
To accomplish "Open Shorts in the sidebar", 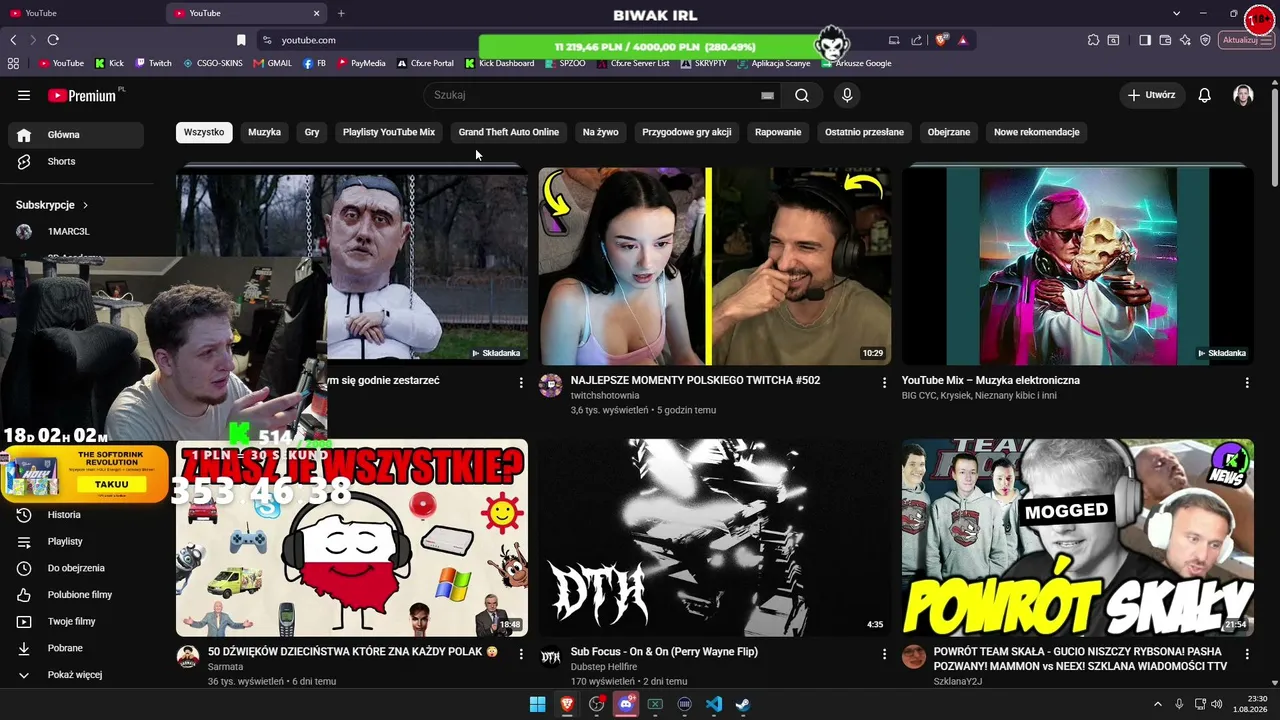I will (x=76, y=162).
